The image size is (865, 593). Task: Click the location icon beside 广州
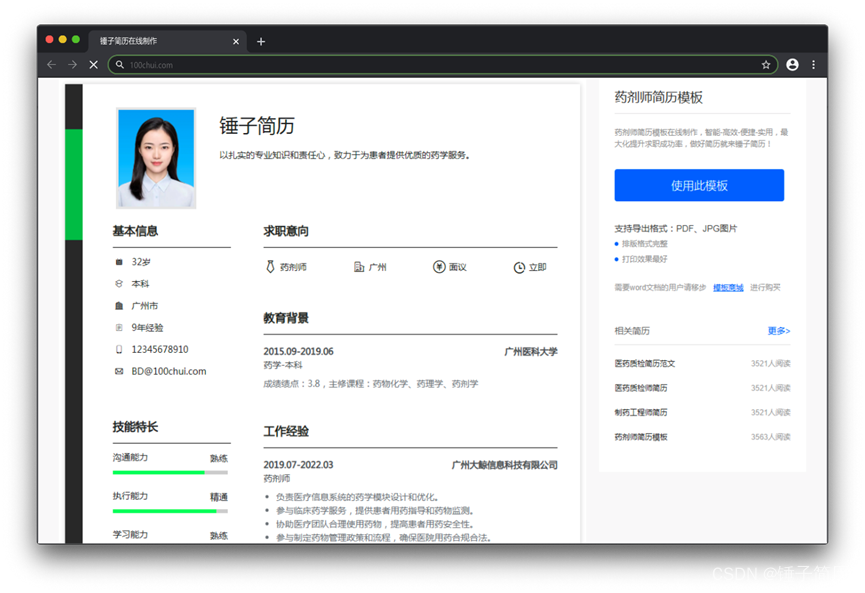click(x=359, y=267)
